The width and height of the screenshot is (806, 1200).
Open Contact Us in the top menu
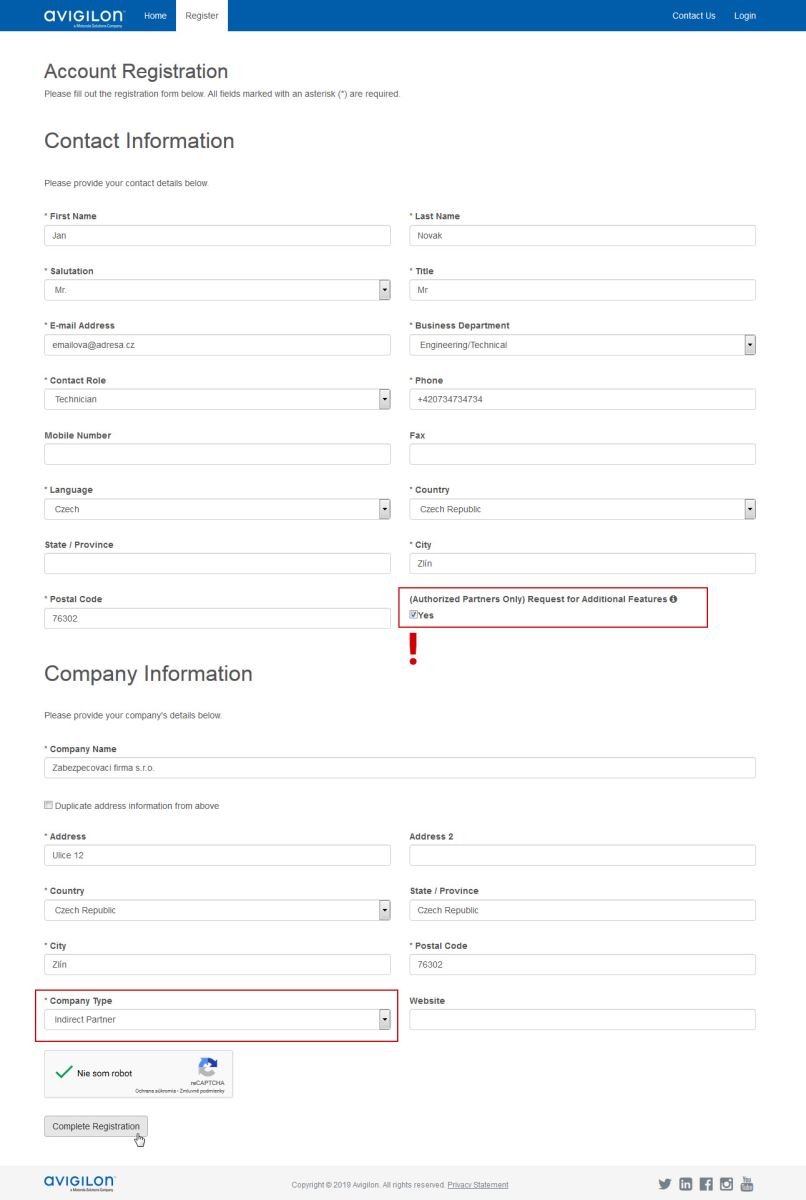click(693, 16)
